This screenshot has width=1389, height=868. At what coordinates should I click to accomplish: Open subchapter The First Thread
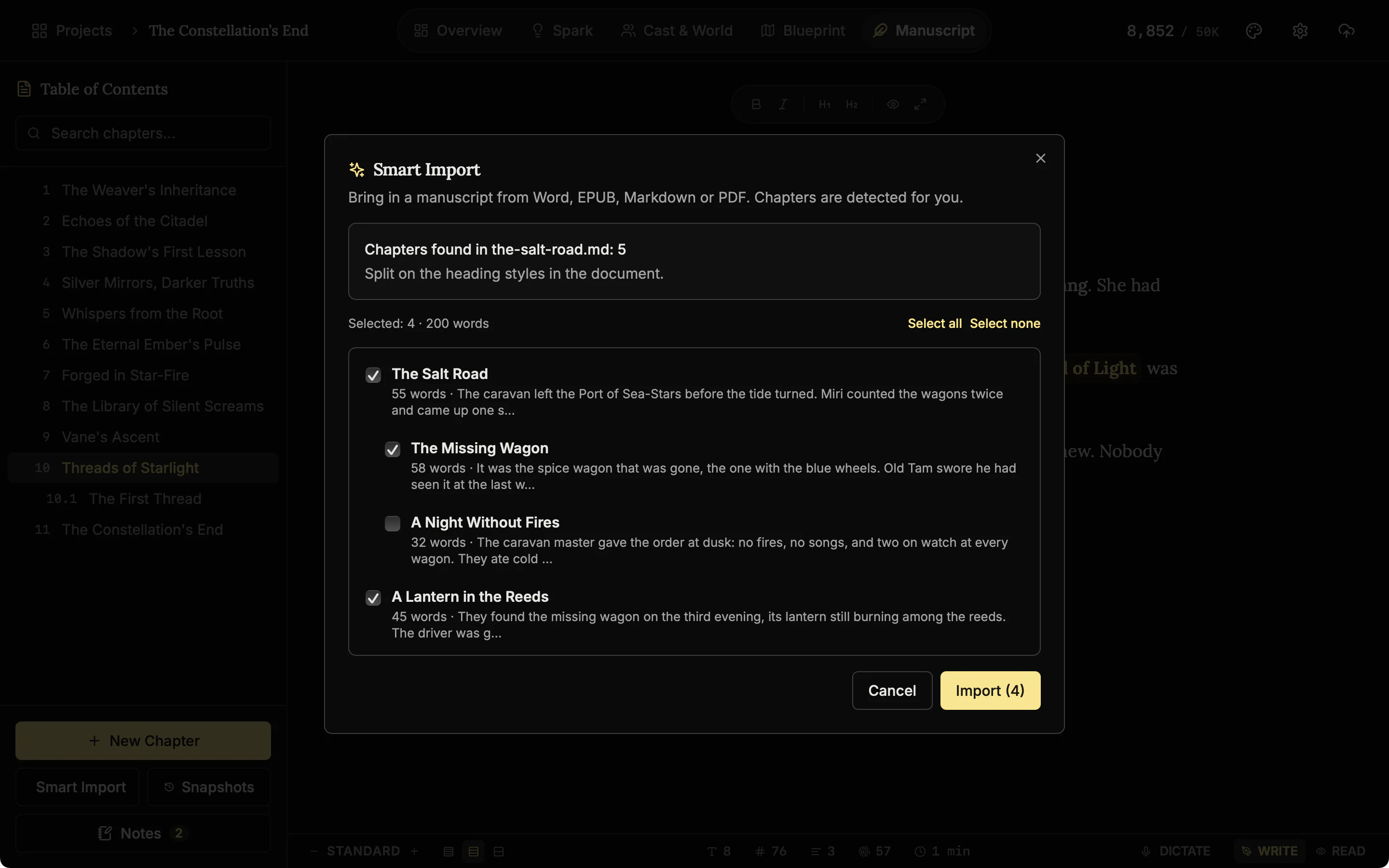point(143,499)
